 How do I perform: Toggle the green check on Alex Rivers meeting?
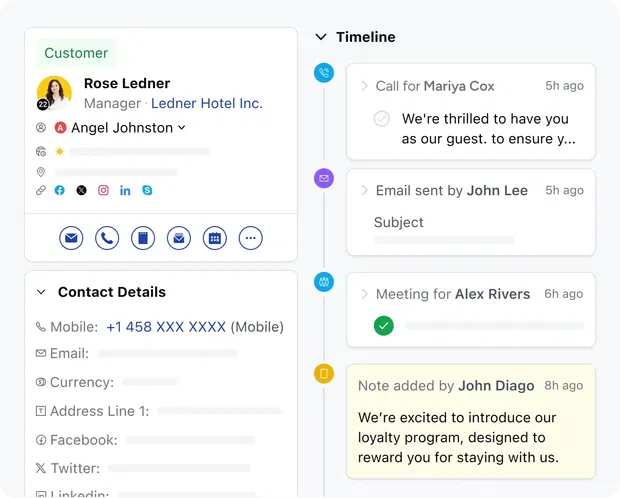point(384,325)
